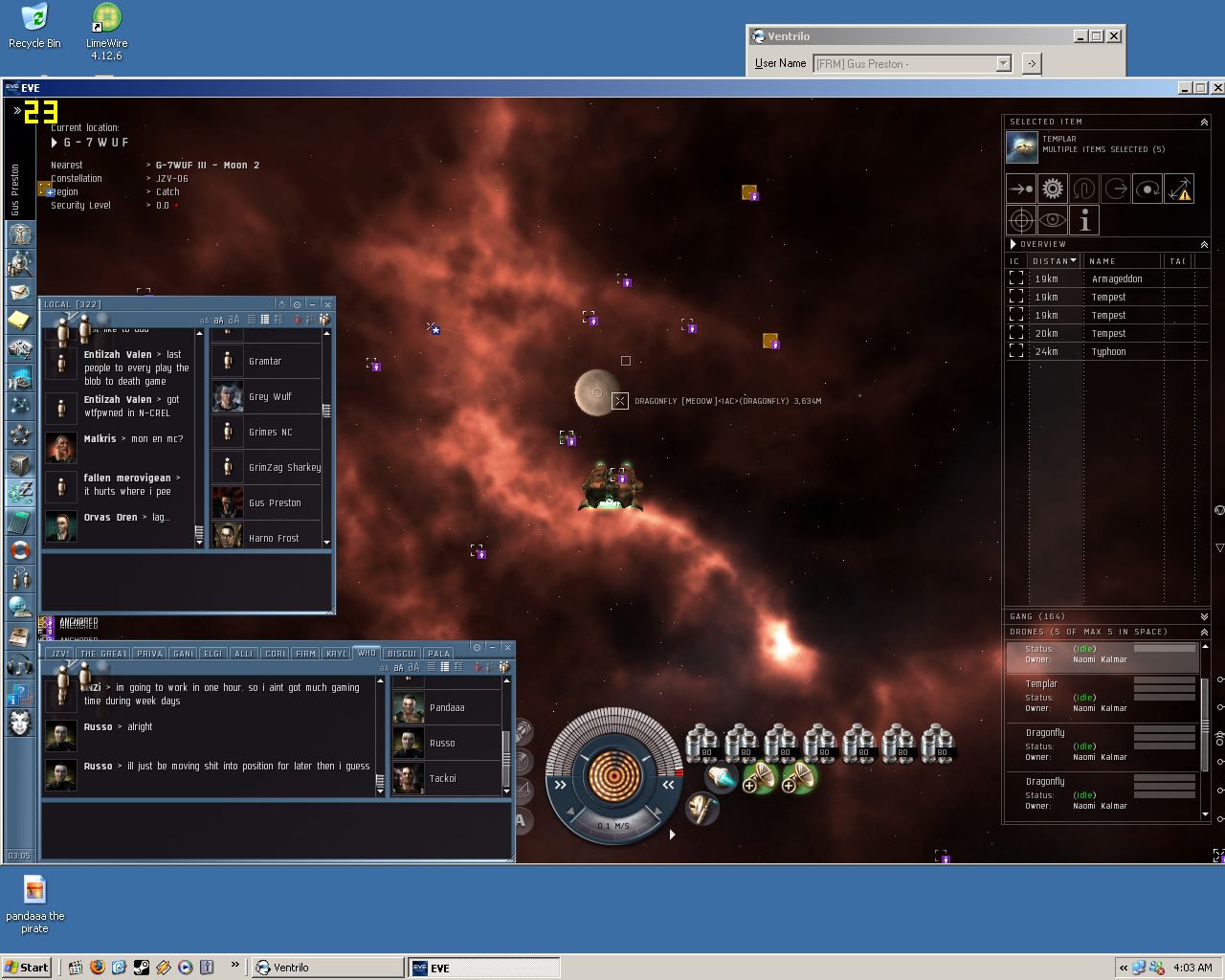Open the Windows Start menu
The height and width of the screenshot is (980, 1225).
[x=27, y=968]
